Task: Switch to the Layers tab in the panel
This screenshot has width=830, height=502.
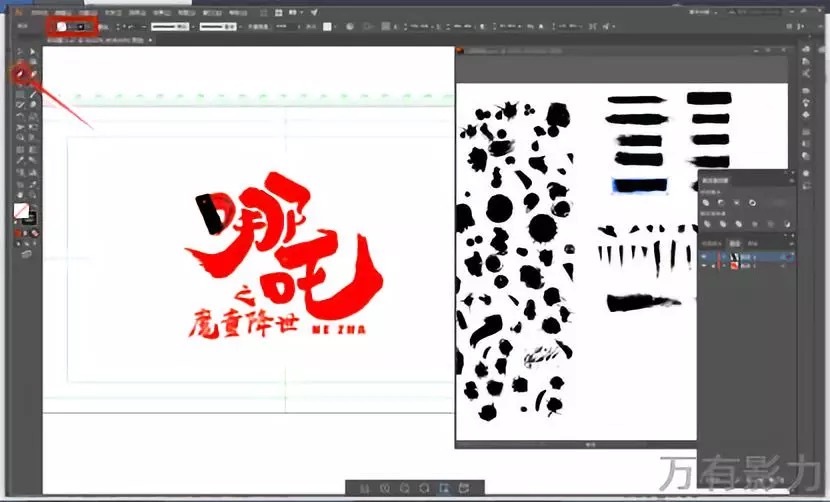Action: 735,243
